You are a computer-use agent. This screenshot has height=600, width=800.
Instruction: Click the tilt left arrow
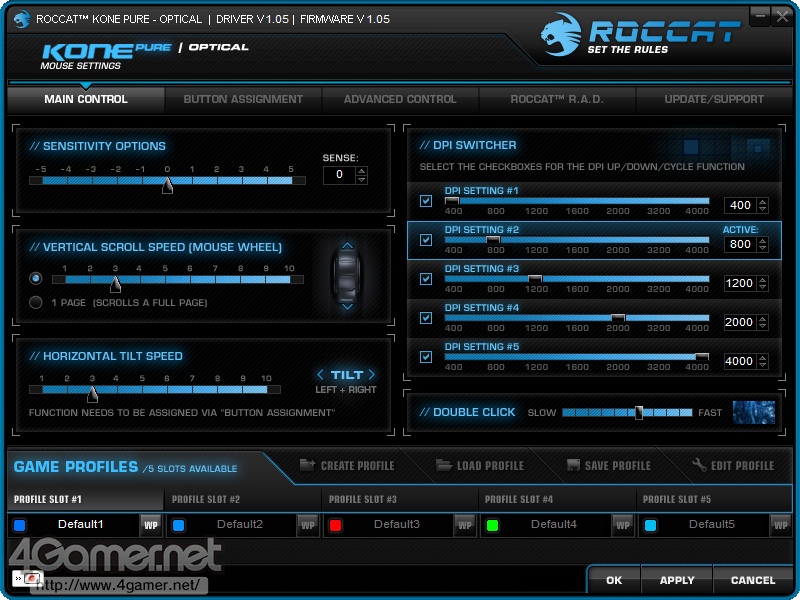pyautogui.click(x=320, y=375)
